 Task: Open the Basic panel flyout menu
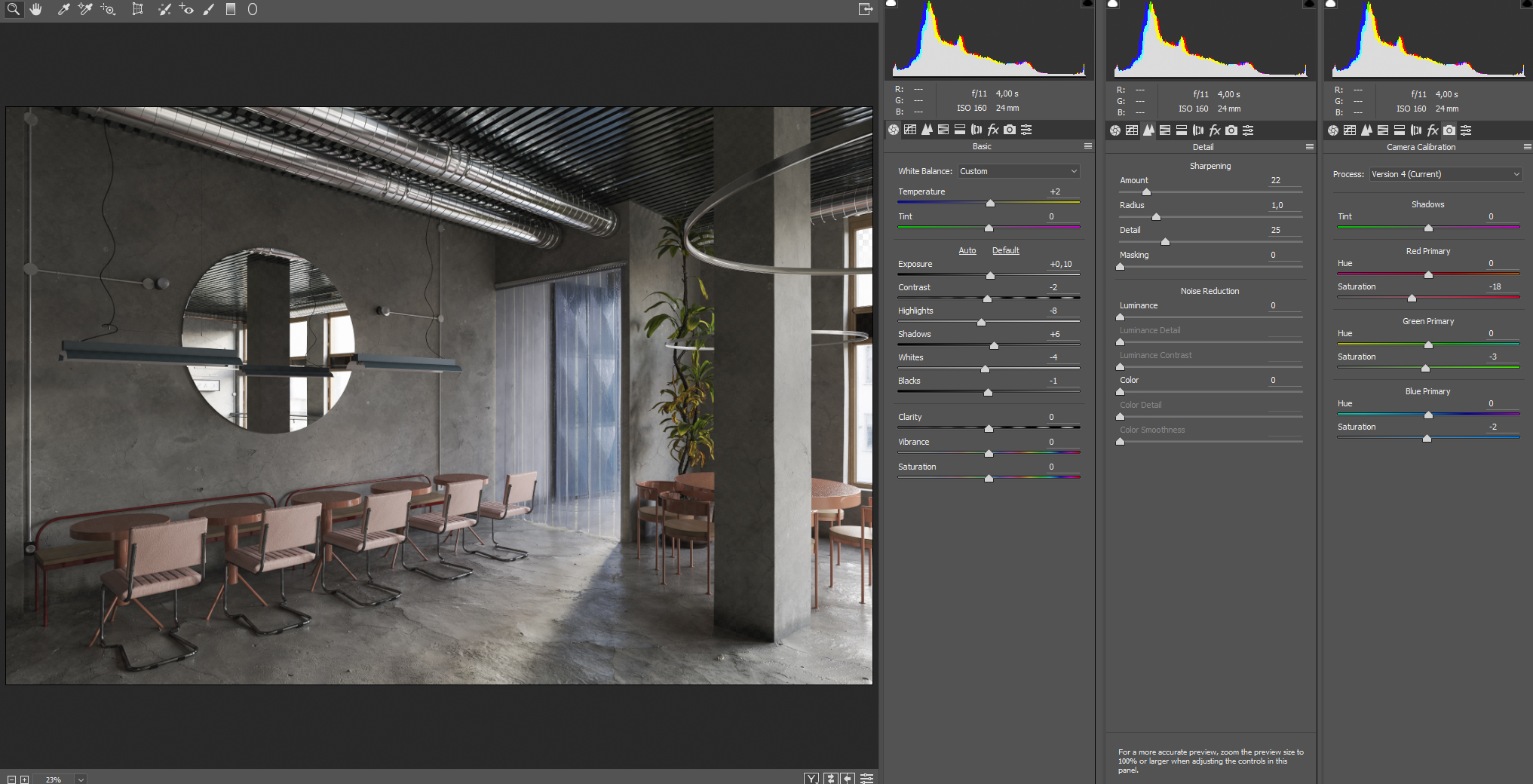click(x=1088, y=146)
